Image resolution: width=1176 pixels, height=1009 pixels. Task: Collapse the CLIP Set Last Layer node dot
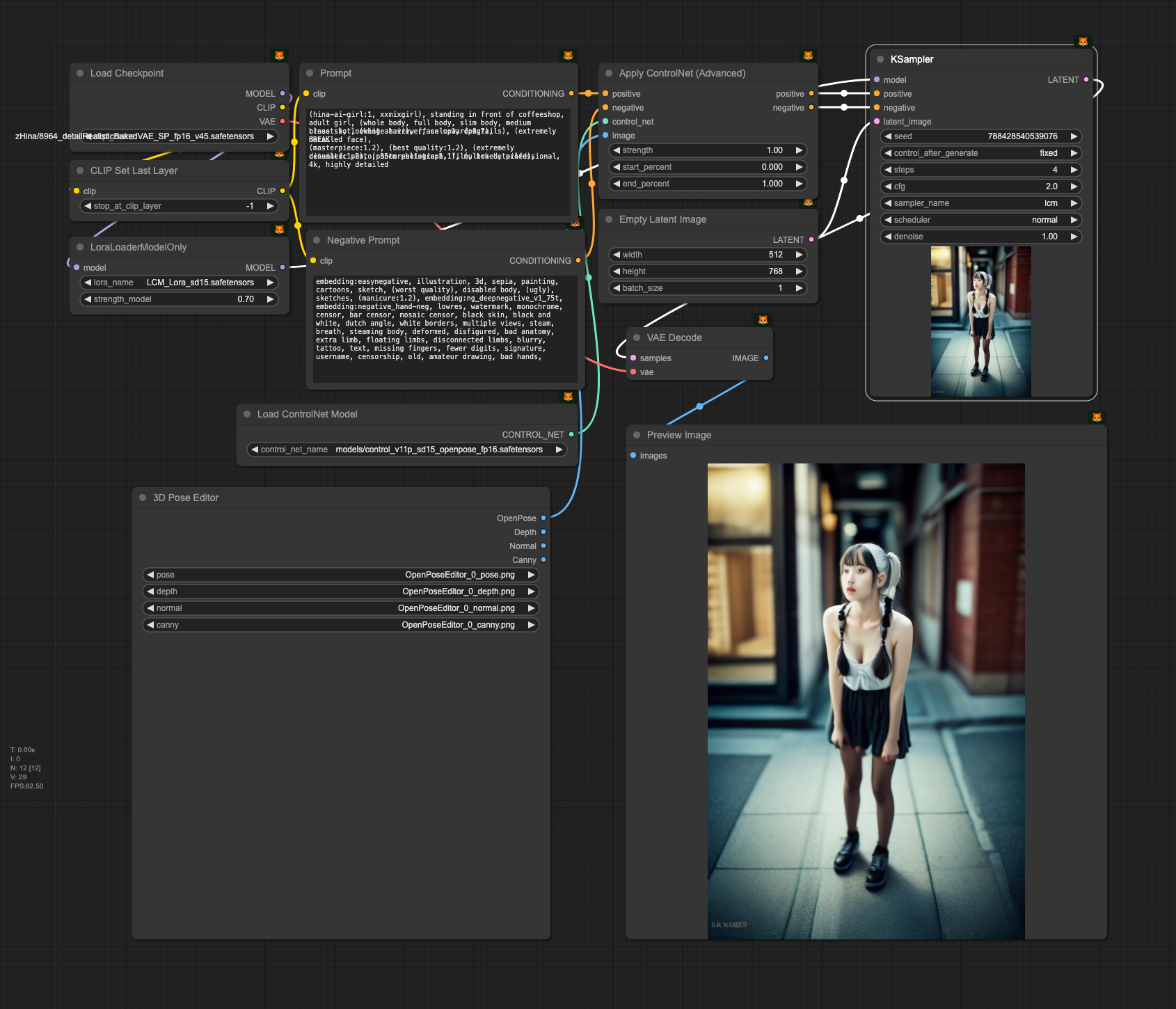click(x=80, y=170)
